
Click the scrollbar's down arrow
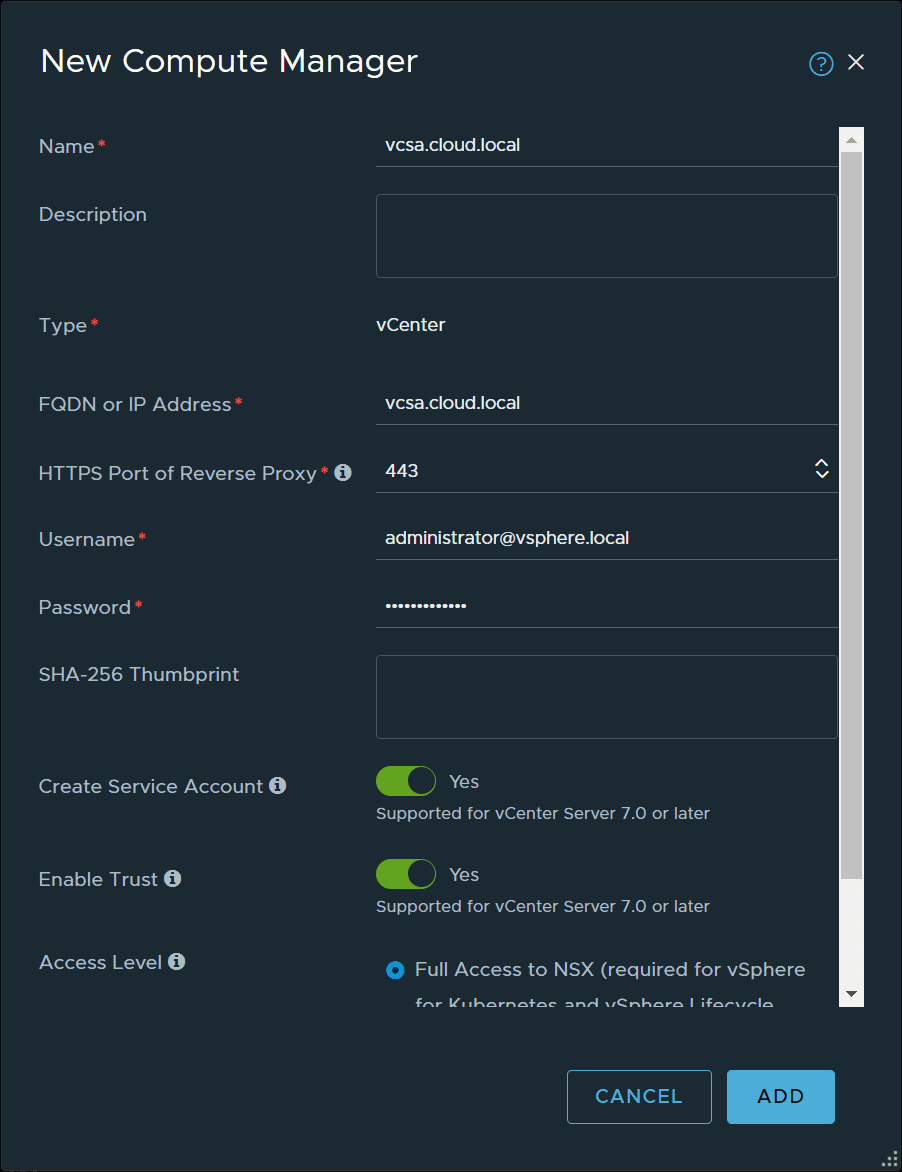[x=849, y=993]
